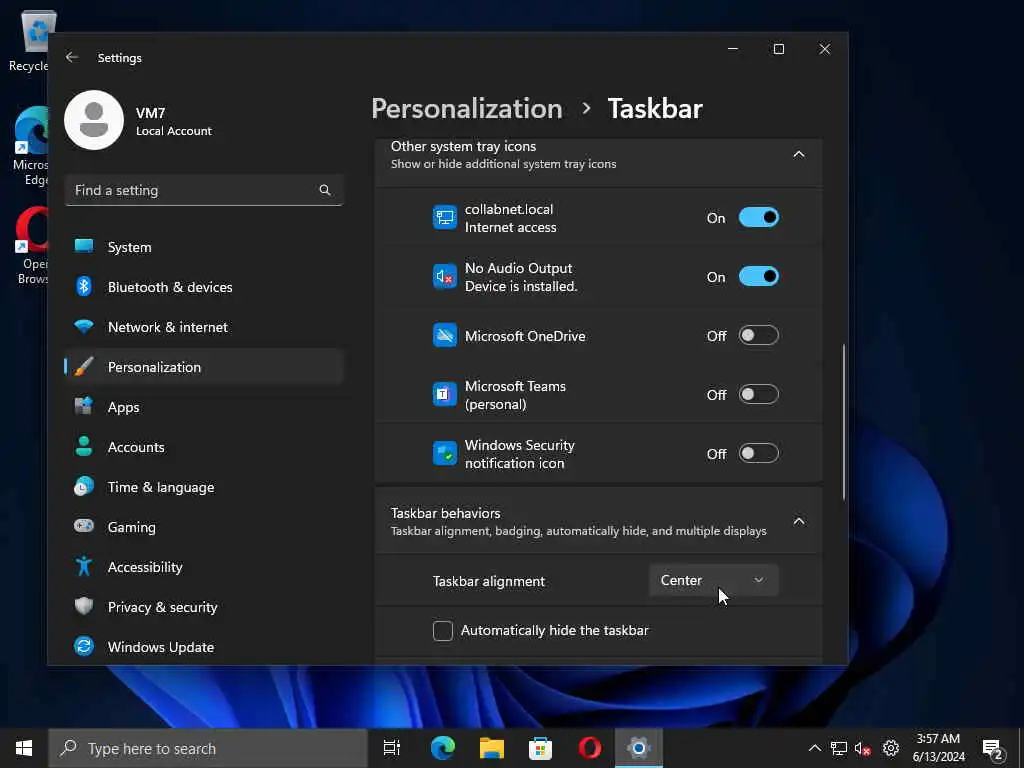Click the Type here to search box
The height and width of the screenshot is (768, 1024).
point(208,748)
